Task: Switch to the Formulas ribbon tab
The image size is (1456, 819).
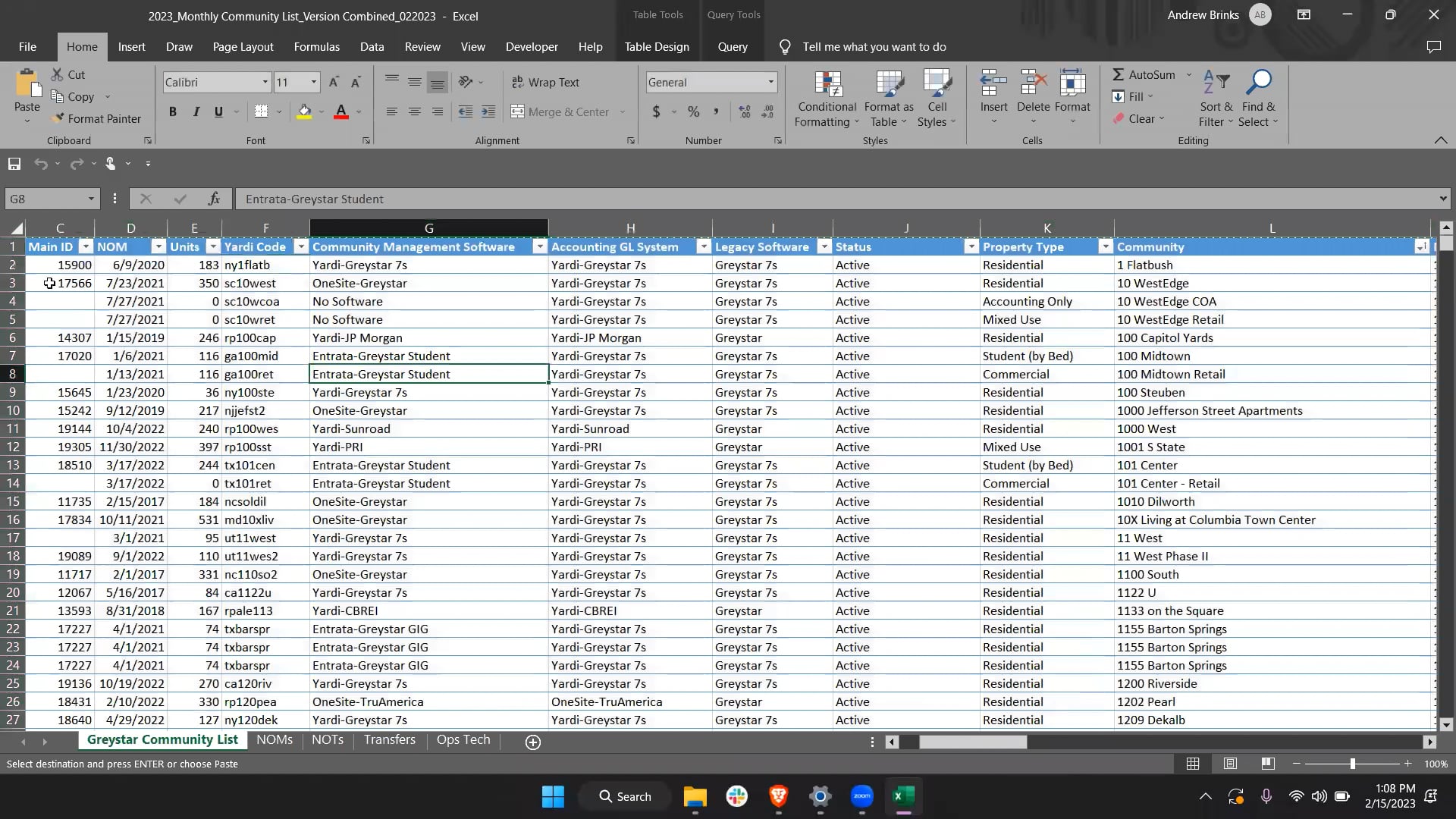Action: pyautogui.click(x=316, y=46)
